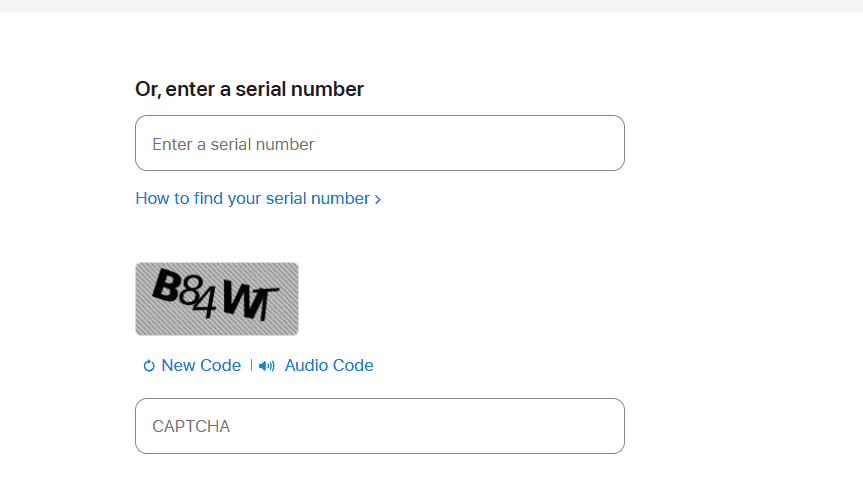863x477 pixels.
Task: Click the refresh icon beside New Code
Action: point(149,366)
